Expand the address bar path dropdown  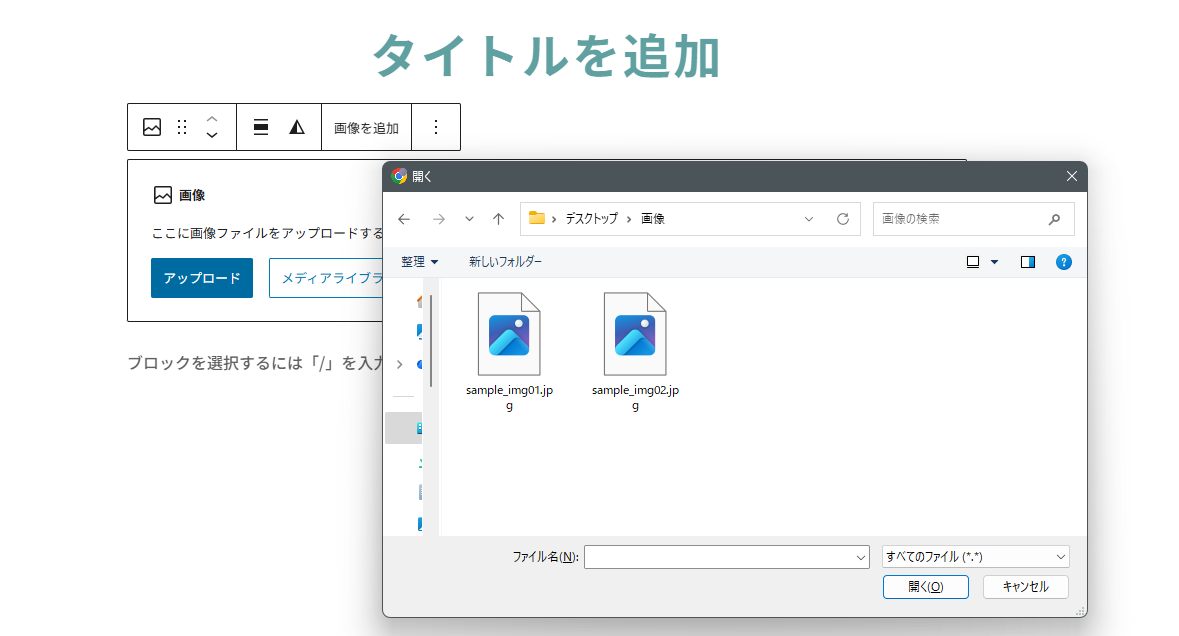point(809,219)
